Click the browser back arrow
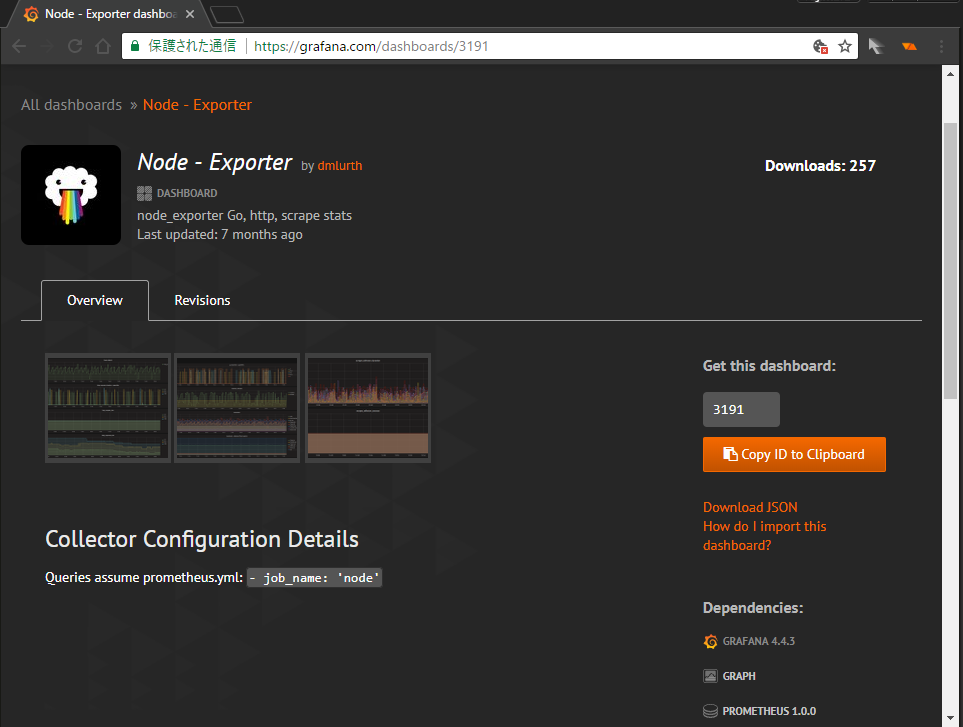The image size is (963, 727). pyautogui.click(x=19, y=46)
